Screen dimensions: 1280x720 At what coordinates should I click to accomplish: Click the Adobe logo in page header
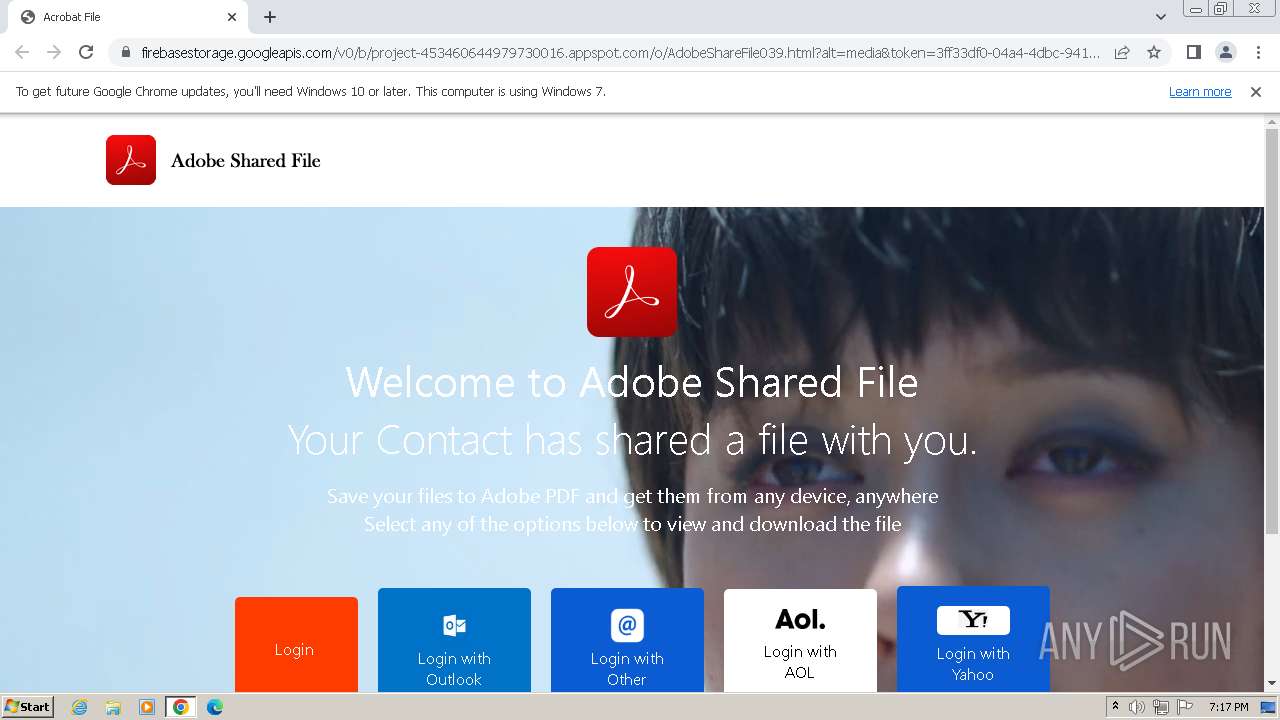pyautogui.click(x=131, y=160)
